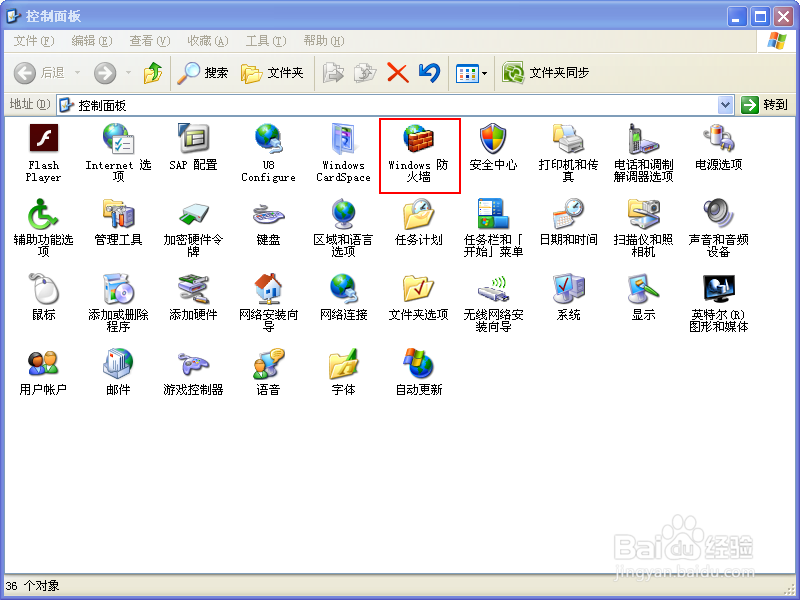Open the SAP 配置 item
Image resolution: width=800 pixels, height=600 pixels.
click(193, 147)
